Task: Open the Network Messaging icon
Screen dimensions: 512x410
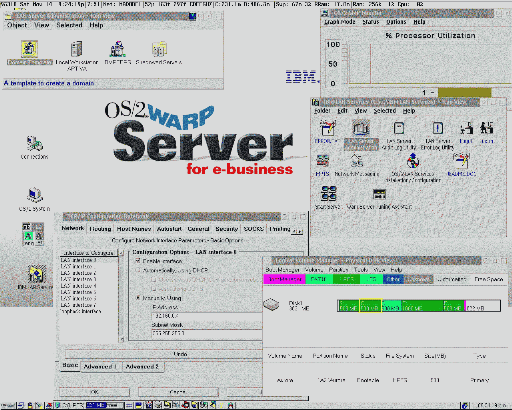Action: (357, 161)
